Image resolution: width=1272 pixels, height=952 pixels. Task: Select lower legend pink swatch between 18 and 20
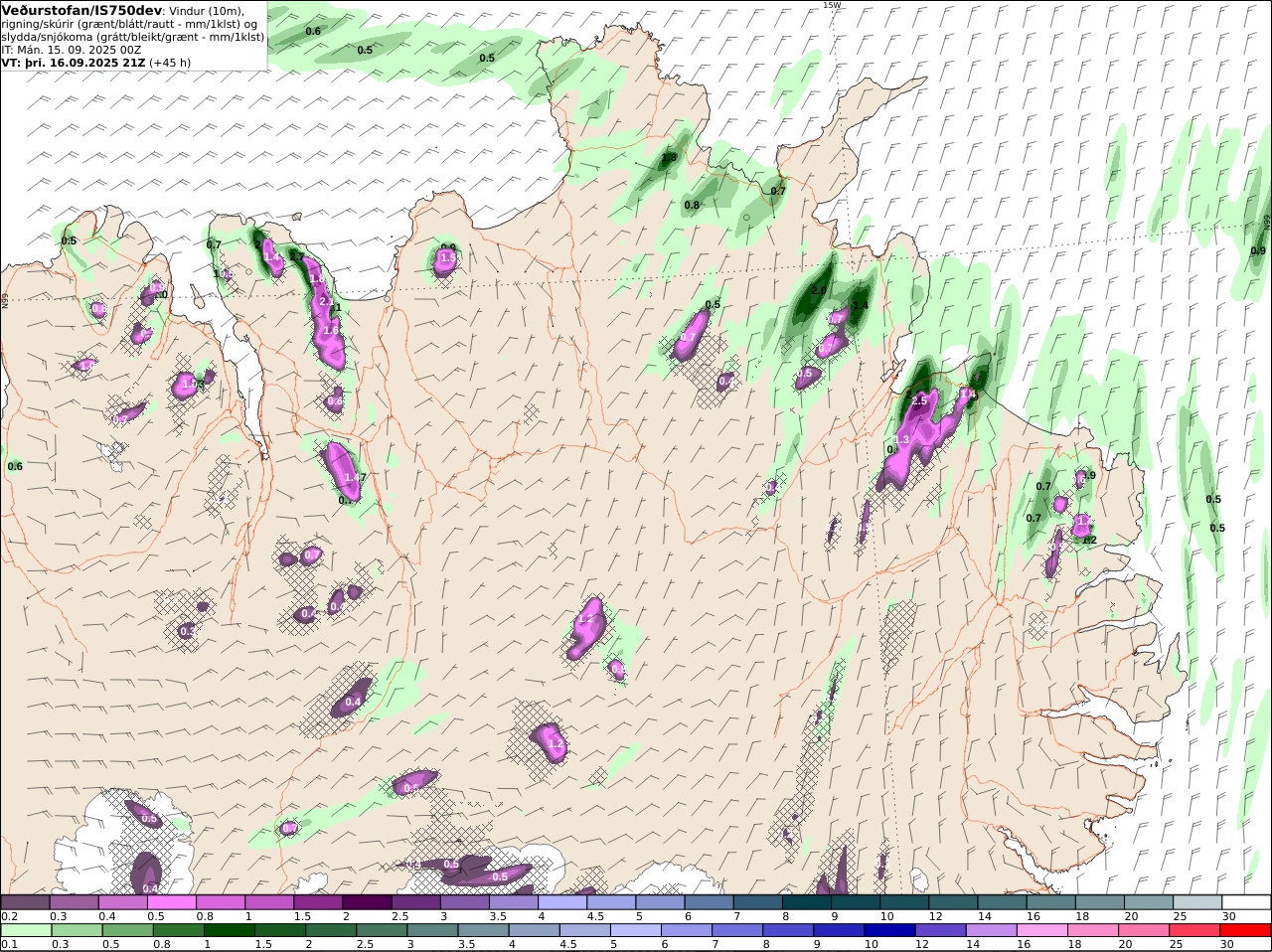[1095, 930]
